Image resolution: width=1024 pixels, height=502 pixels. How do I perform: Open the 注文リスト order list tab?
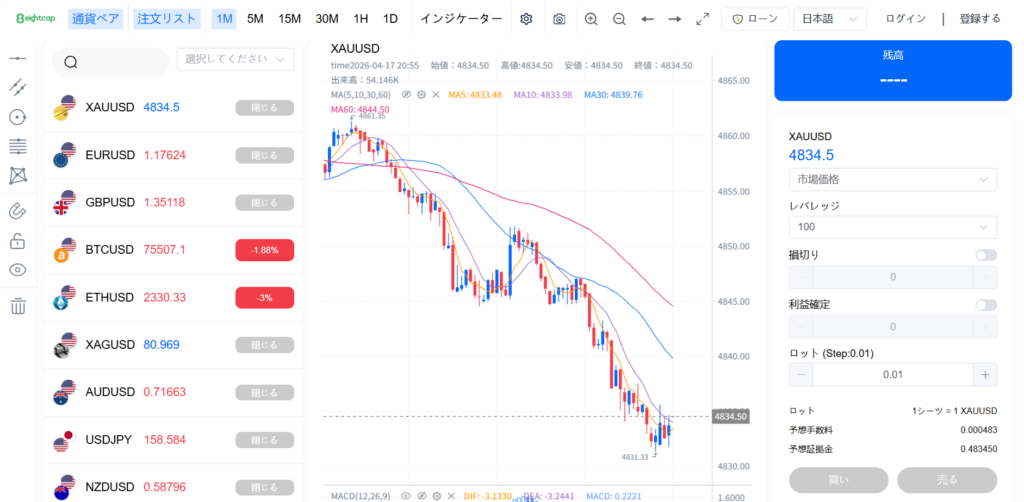pos(167,19)
